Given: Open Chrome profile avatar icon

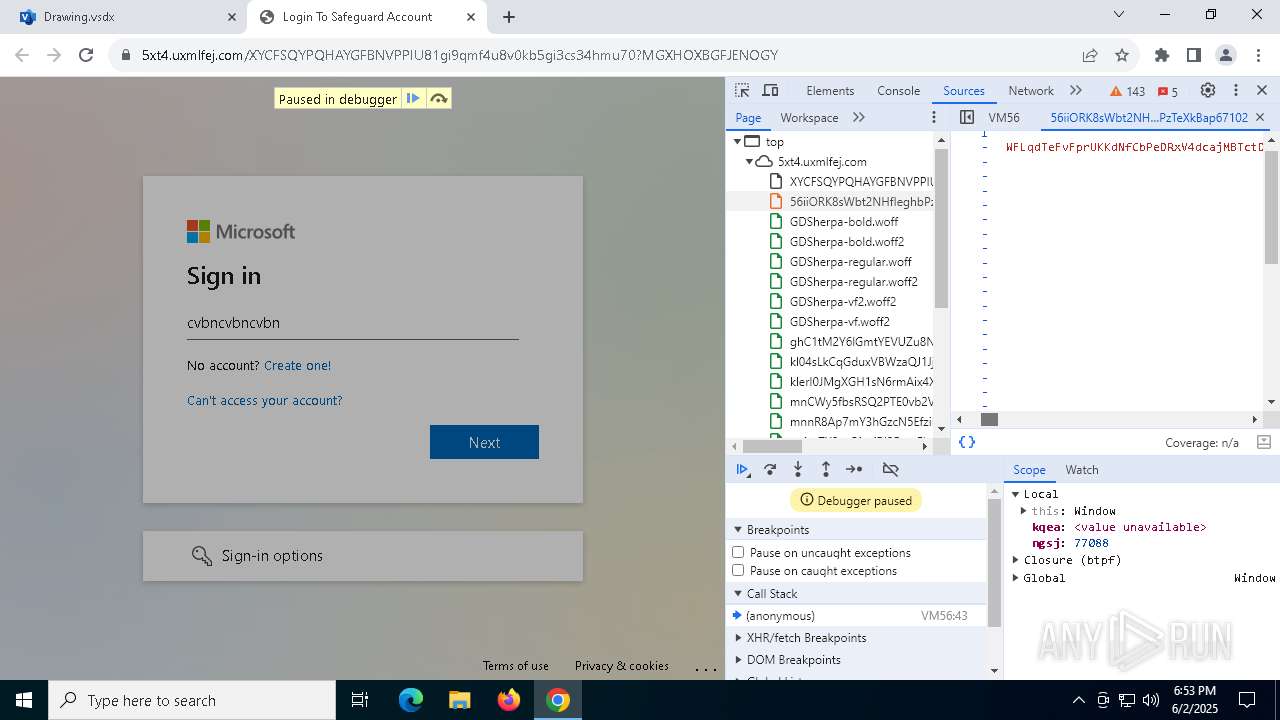Looking at the screenshot, I should coord(1226,56).
